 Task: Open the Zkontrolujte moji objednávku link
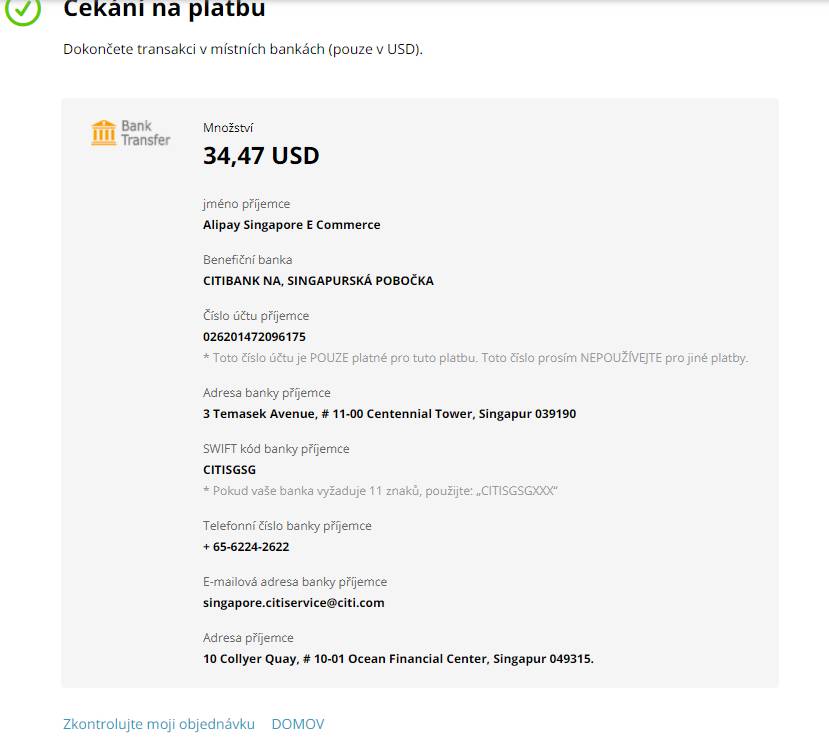point(159,723)
